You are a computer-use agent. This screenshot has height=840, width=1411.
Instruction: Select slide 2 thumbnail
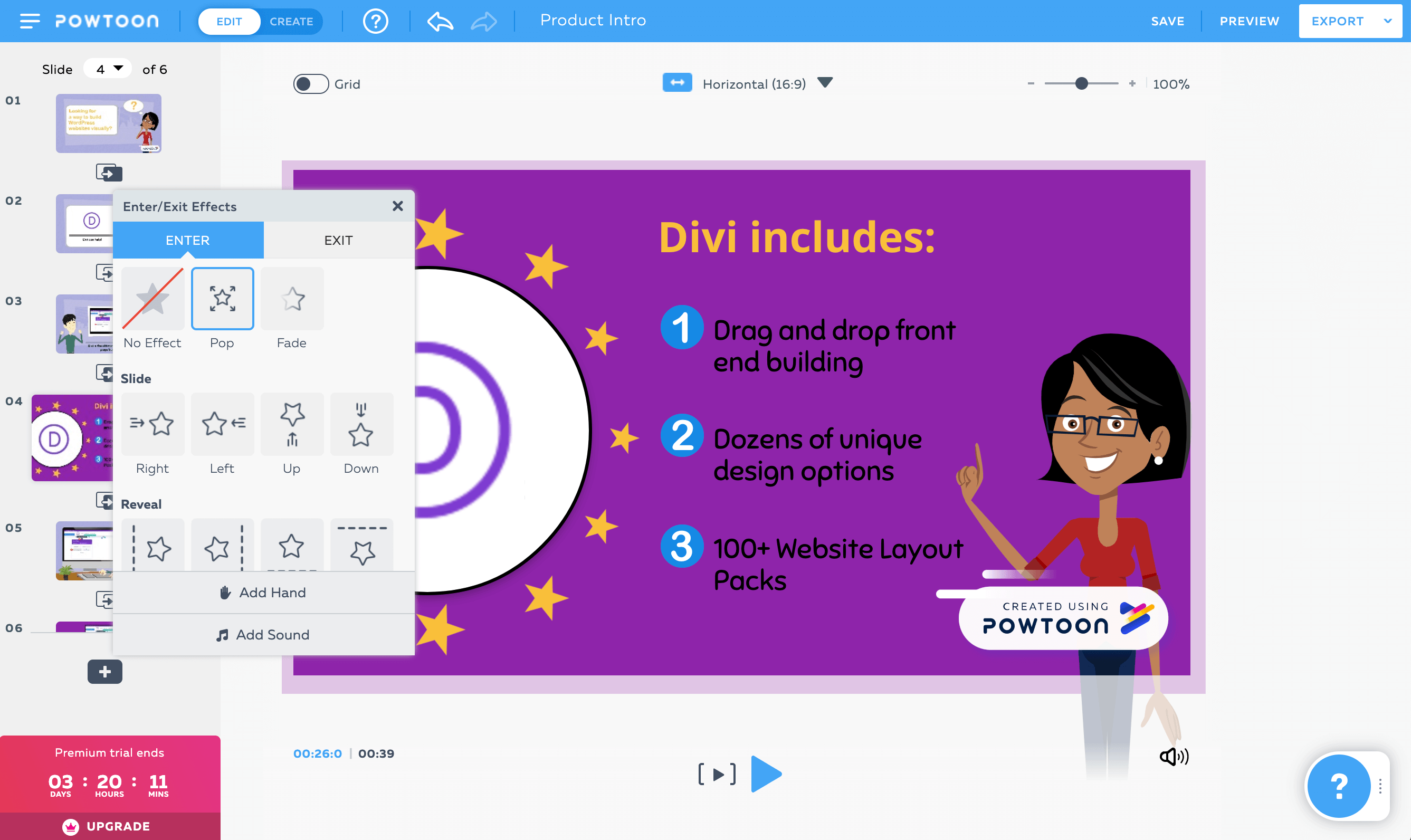85,224
